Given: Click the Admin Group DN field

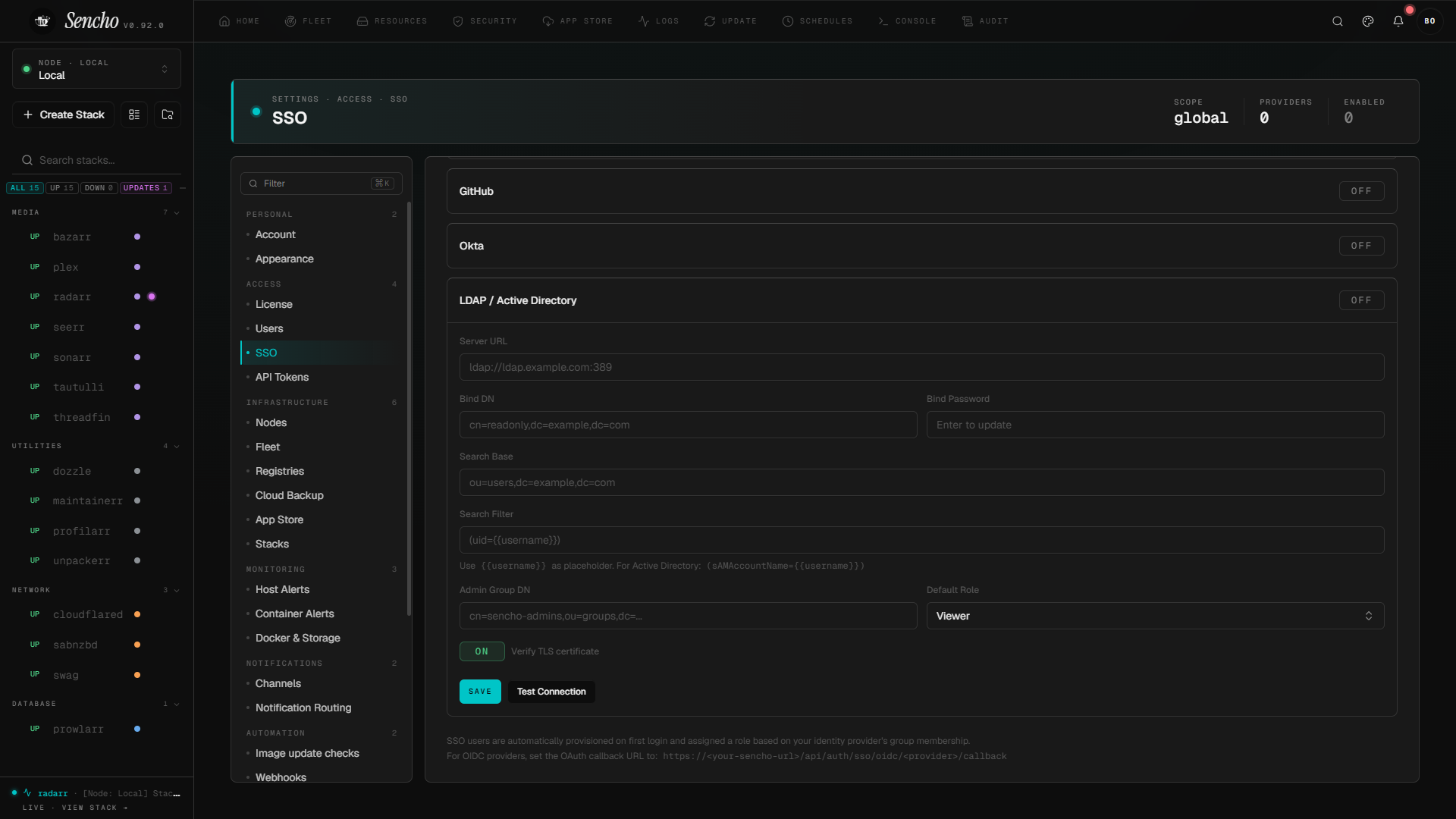Looking at the screenshot, I should 688,616.
